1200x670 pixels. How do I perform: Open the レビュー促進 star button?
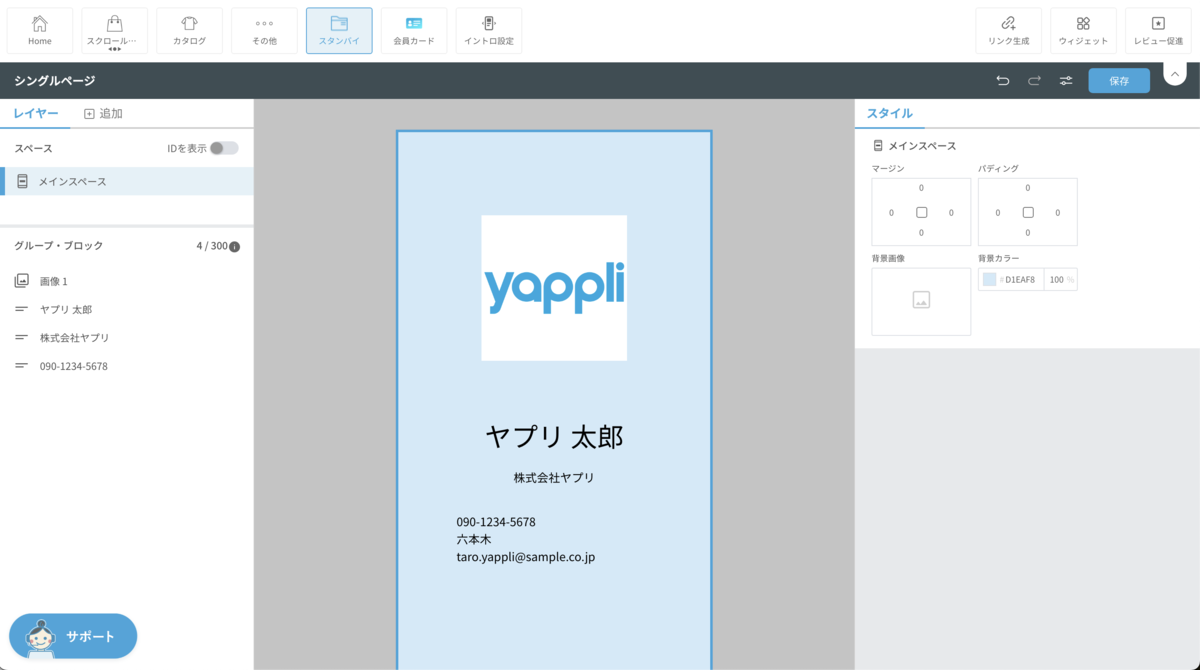click(1158, 31)
